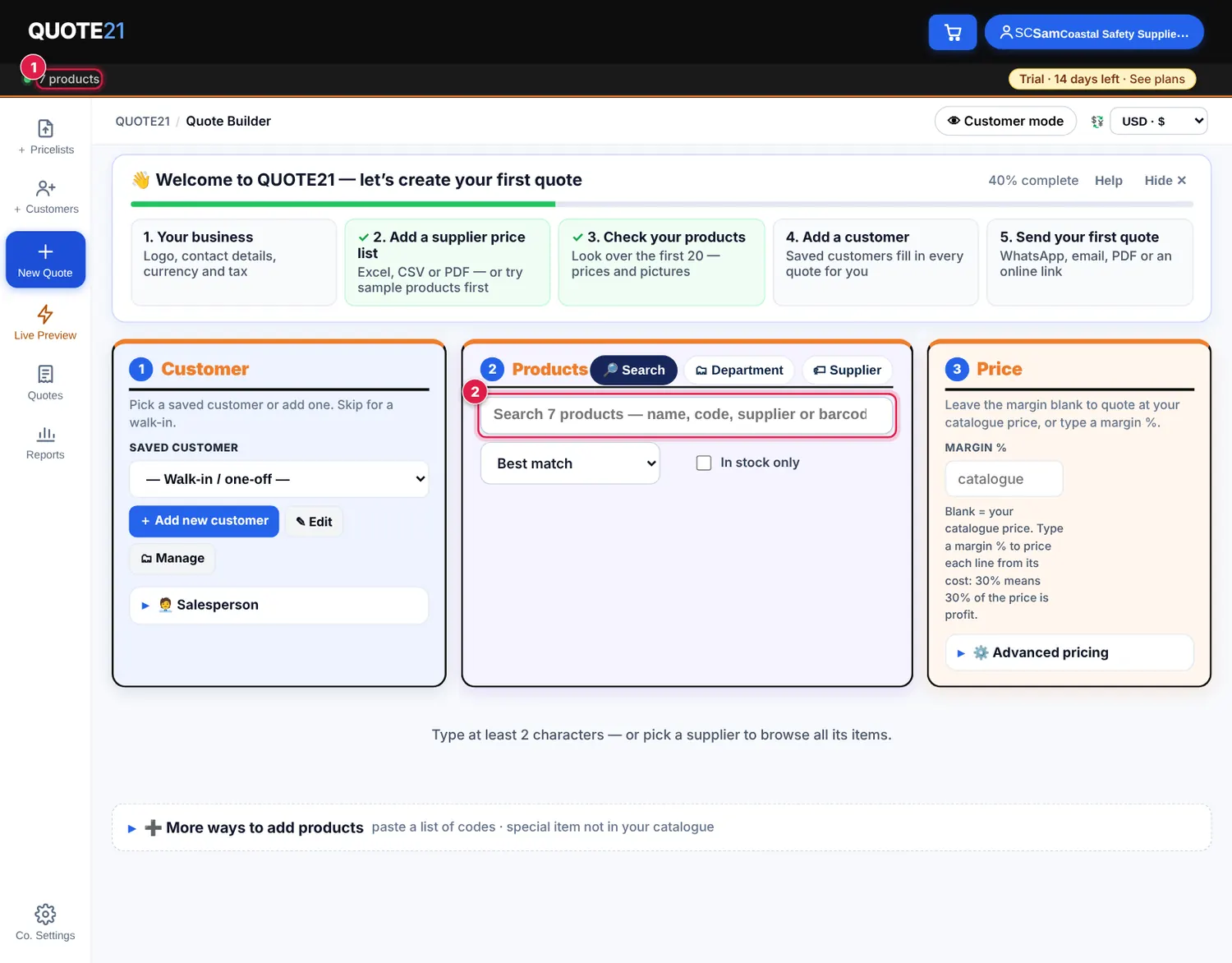The height and width of the screenshot is (963, 1232).
Task: Open Live Preview in the sidebar
Action: [x=45, y=323]
